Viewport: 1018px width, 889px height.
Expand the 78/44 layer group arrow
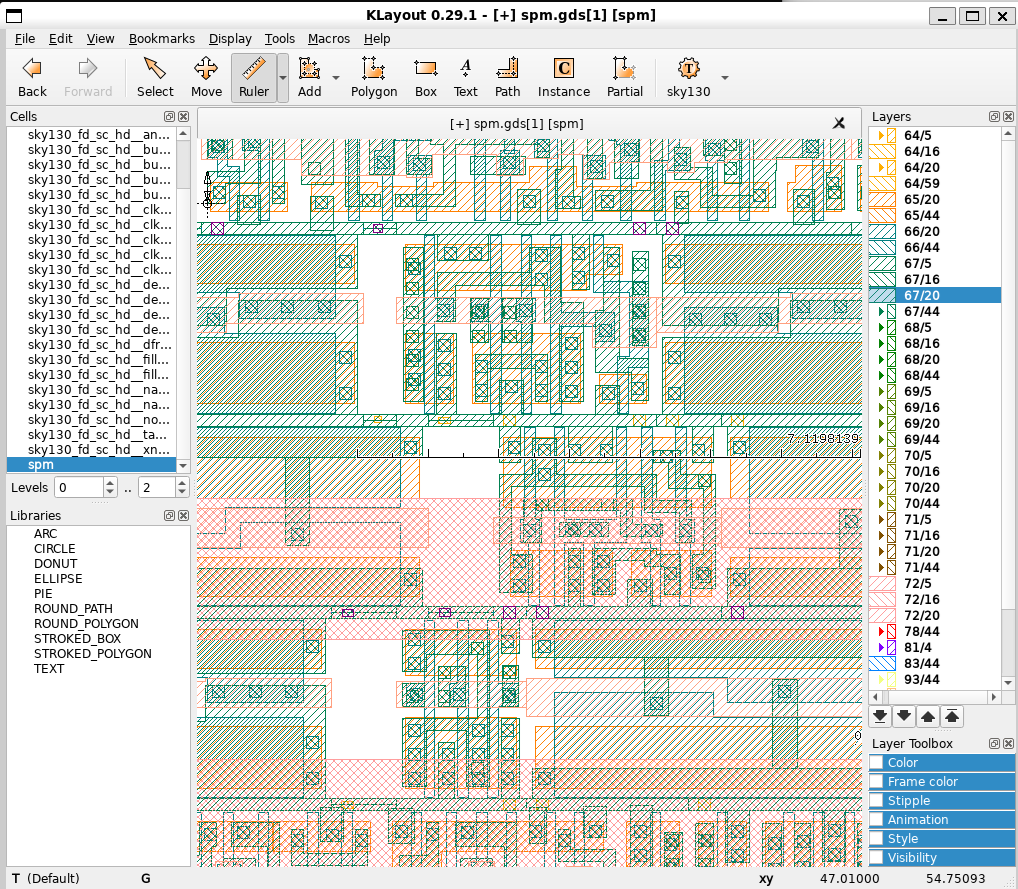pyautogui.click(x=881, y=632)
